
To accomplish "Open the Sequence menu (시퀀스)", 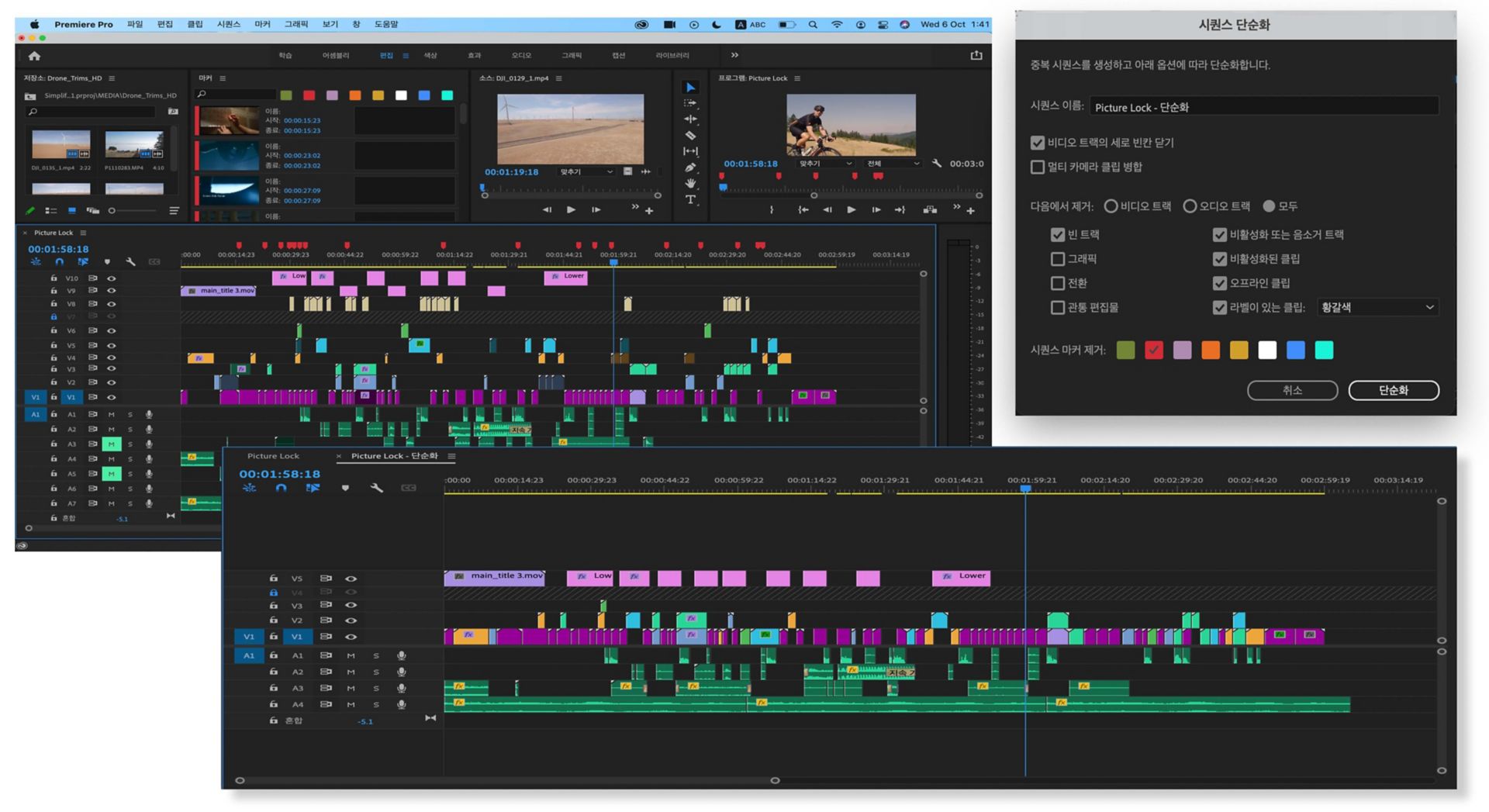I will click(228, 24).
